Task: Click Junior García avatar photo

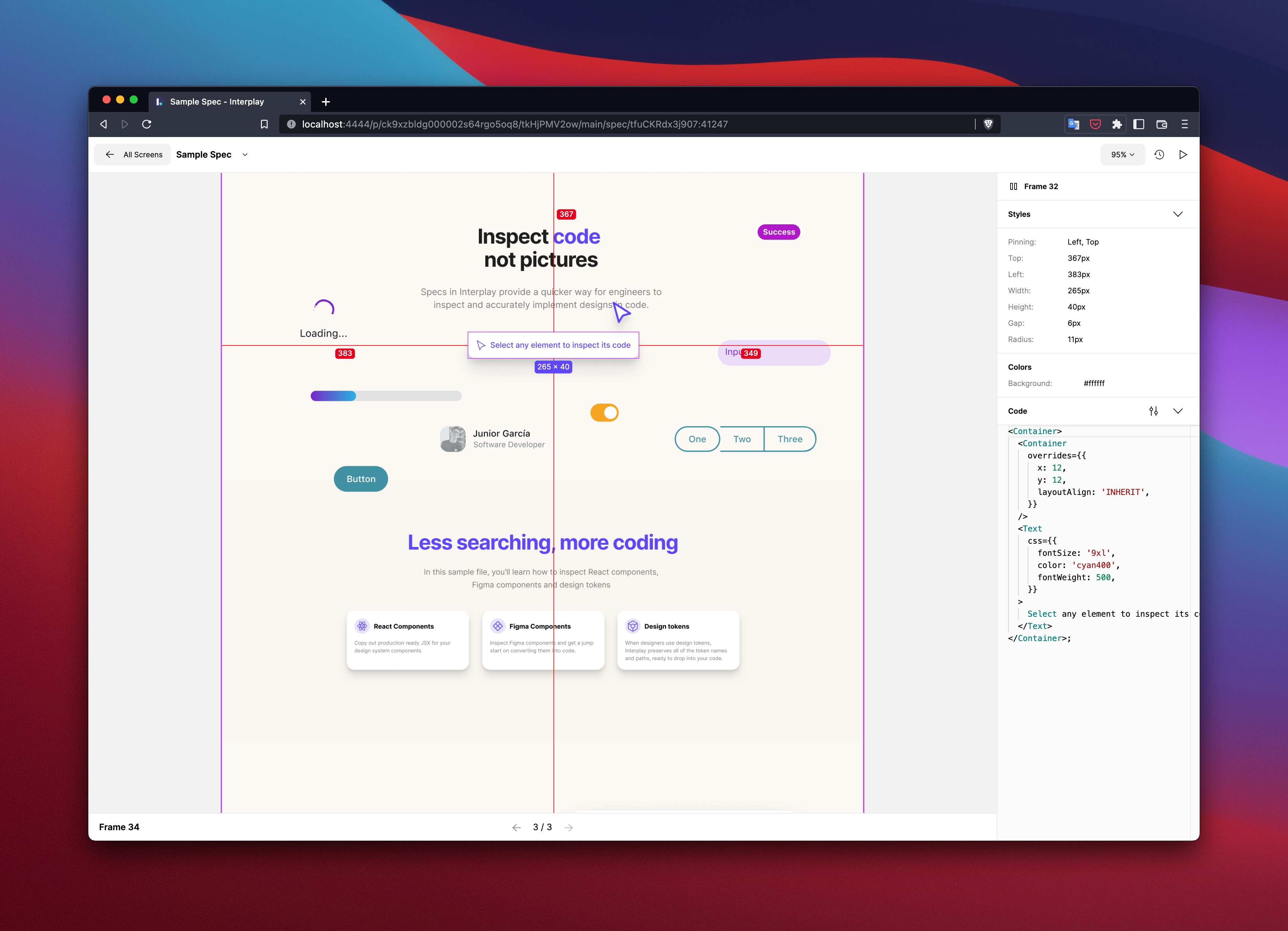Action: 452,439
